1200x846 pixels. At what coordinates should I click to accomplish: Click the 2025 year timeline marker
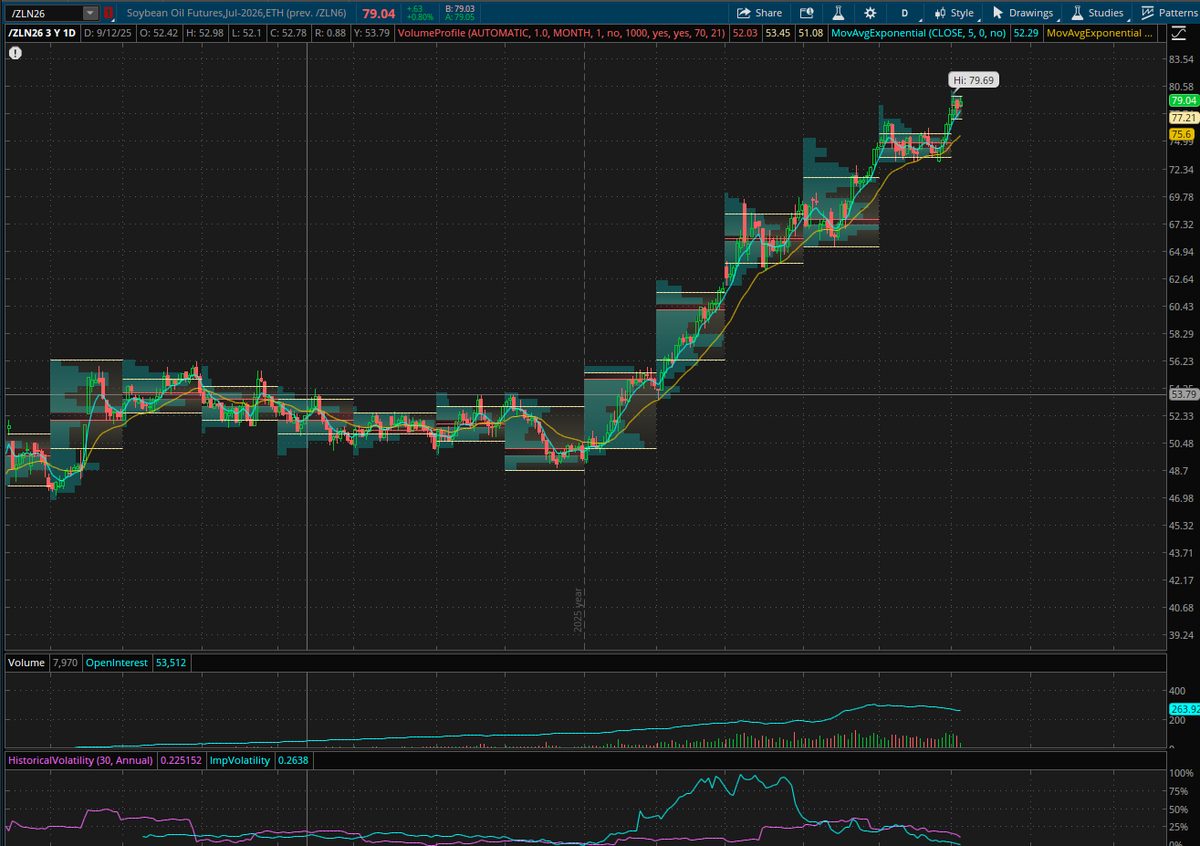coord(579,608)
